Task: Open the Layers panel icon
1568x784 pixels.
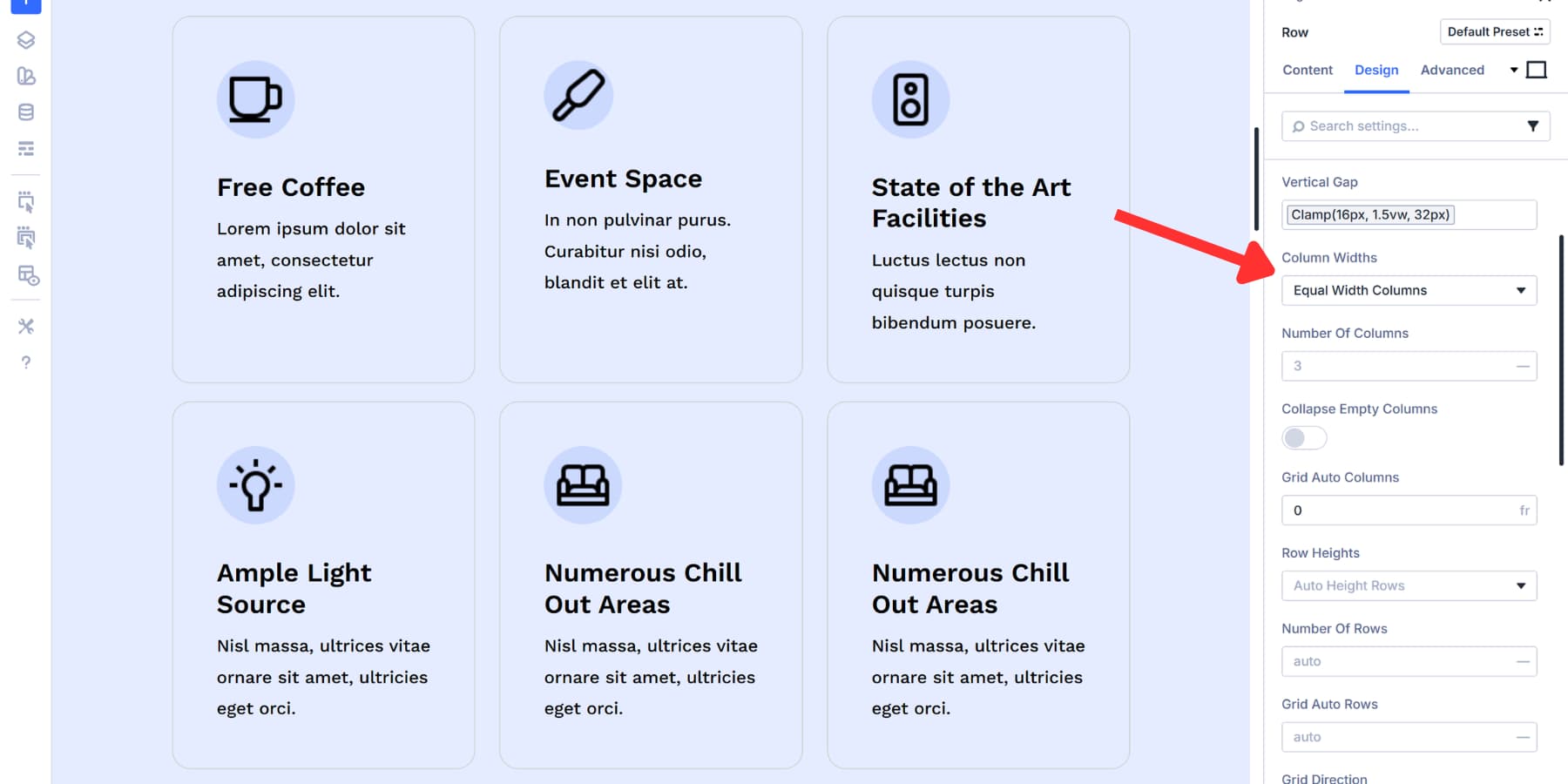Action: coord(25,39)
